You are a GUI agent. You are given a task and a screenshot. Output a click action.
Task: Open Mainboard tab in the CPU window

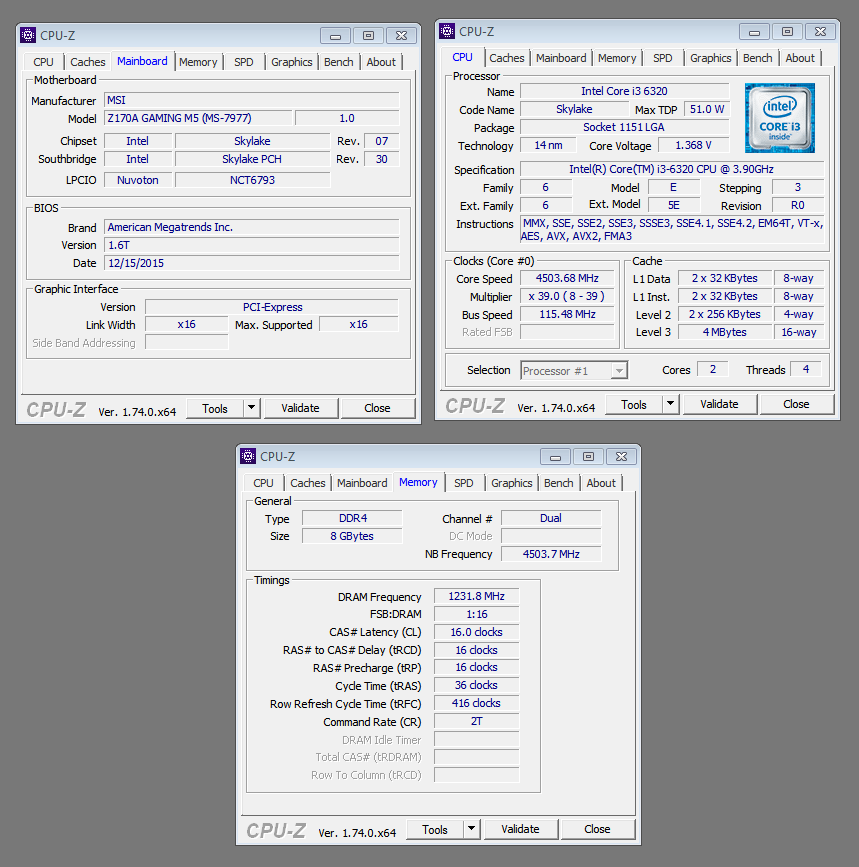pos(561,58)
